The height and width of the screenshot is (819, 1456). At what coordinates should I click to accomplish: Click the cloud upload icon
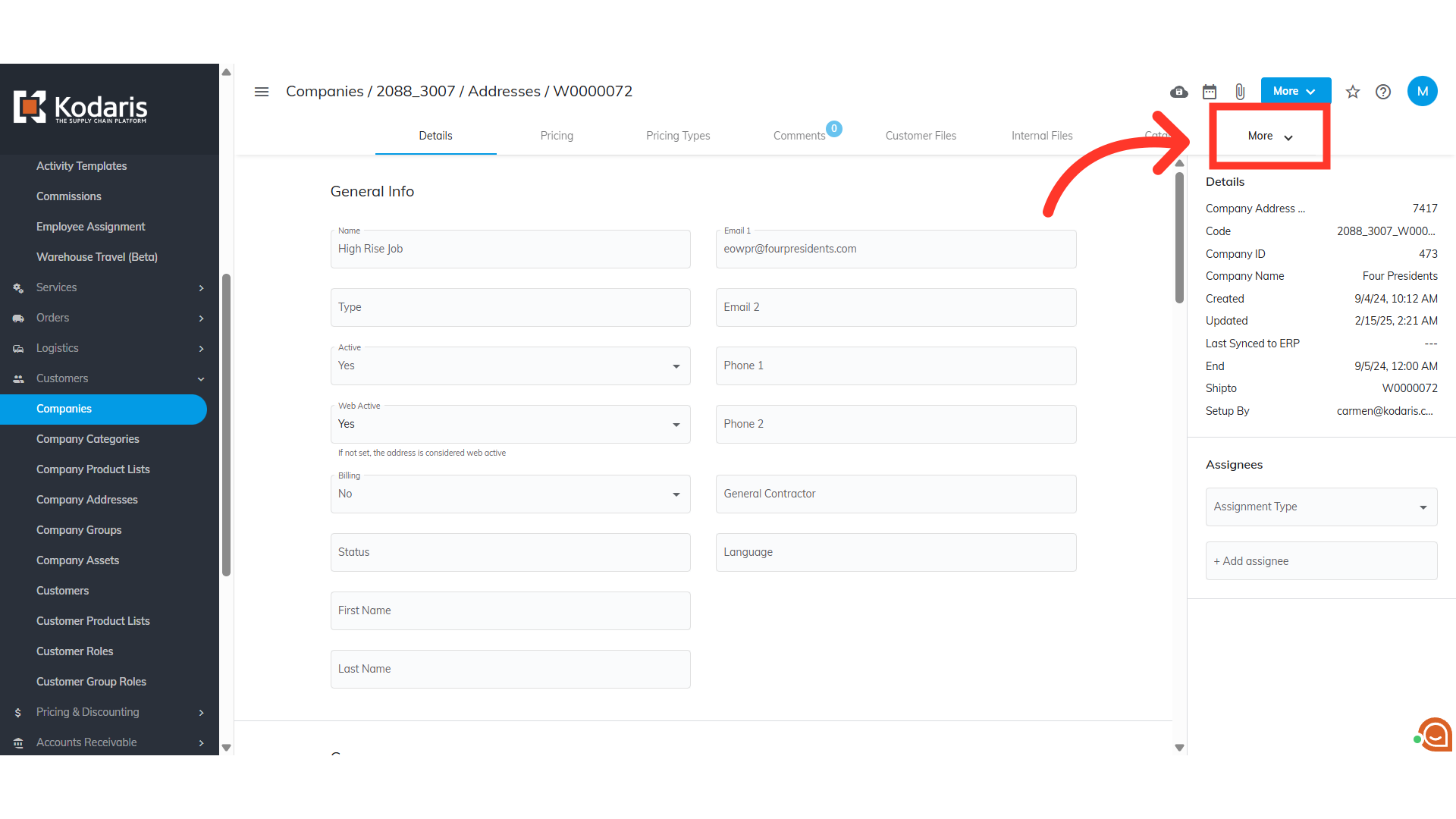click(1178, 92)
